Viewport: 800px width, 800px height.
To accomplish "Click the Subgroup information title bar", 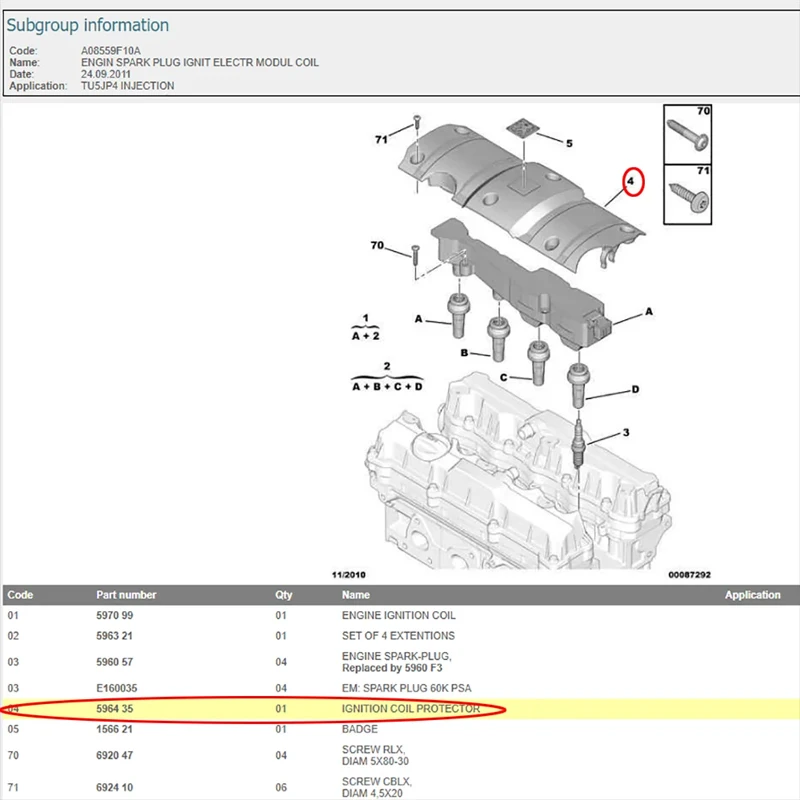I will pyautogui.click(x=88, y=24).
